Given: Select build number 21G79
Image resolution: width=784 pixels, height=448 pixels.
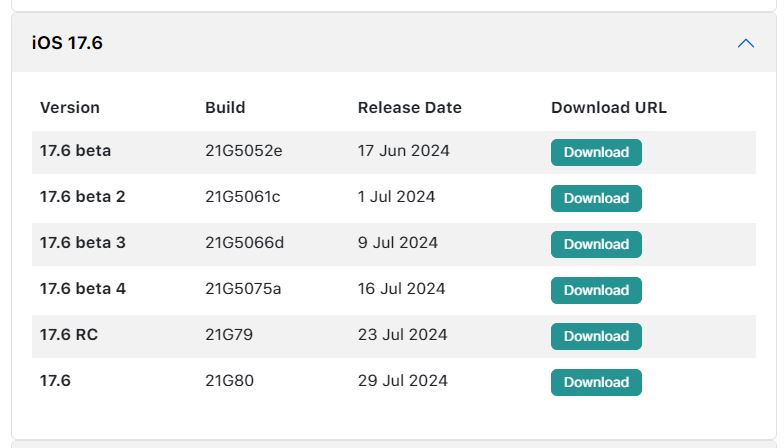Looking at the screenshot, I should click(229, 334).
